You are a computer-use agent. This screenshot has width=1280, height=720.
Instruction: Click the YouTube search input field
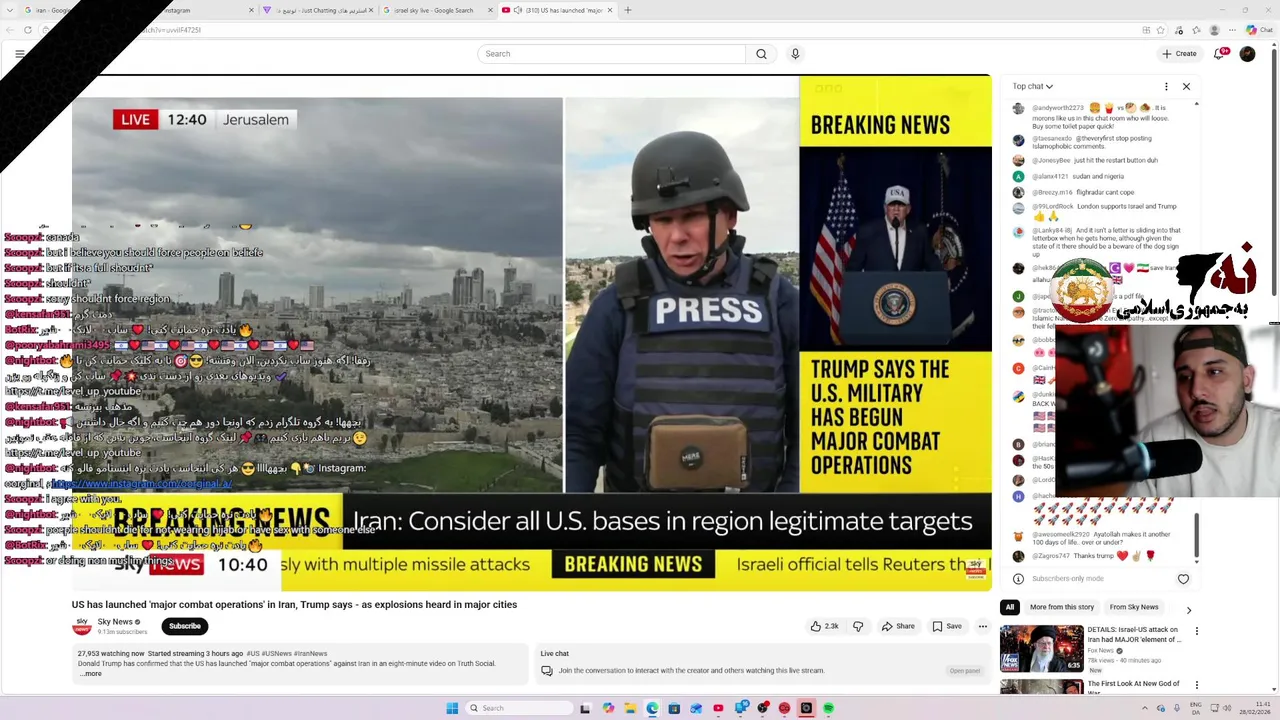(611, 54)
